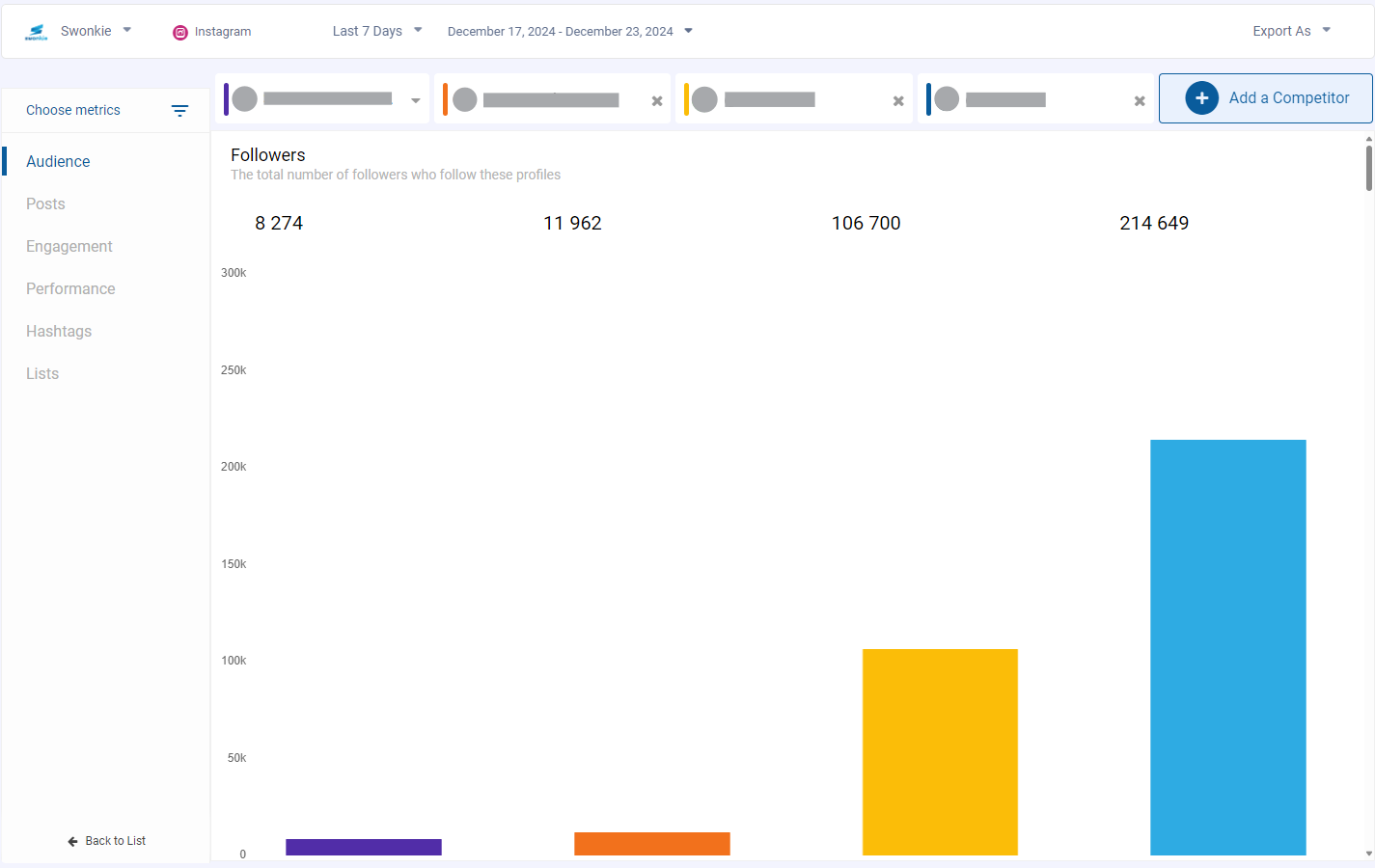Click the Back to List link

(x=107, y=841)
